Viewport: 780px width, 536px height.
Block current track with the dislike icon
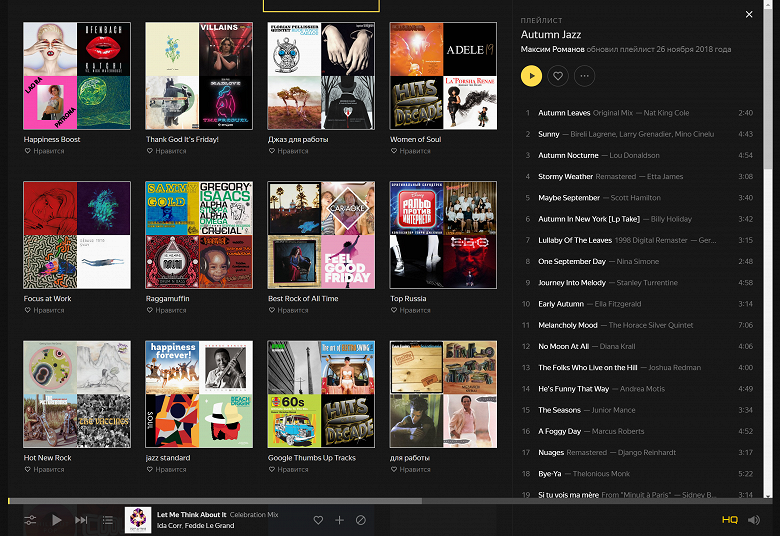coord(361,520)
